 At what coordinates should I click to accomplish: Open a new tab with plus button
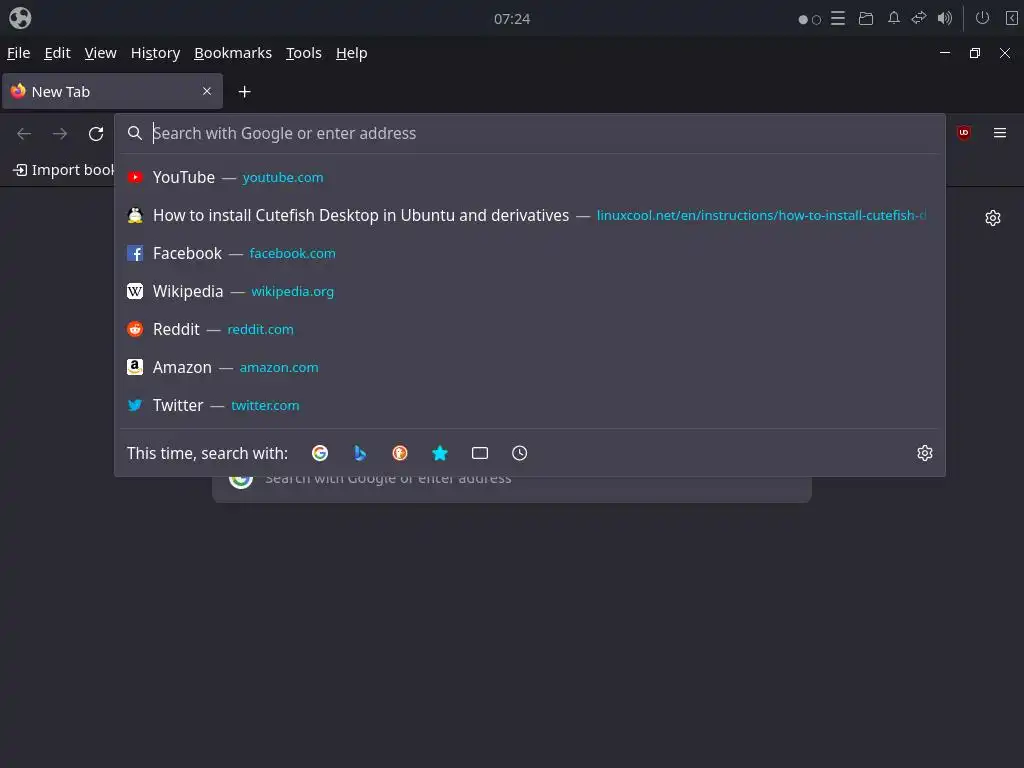[x=244, y=92]
